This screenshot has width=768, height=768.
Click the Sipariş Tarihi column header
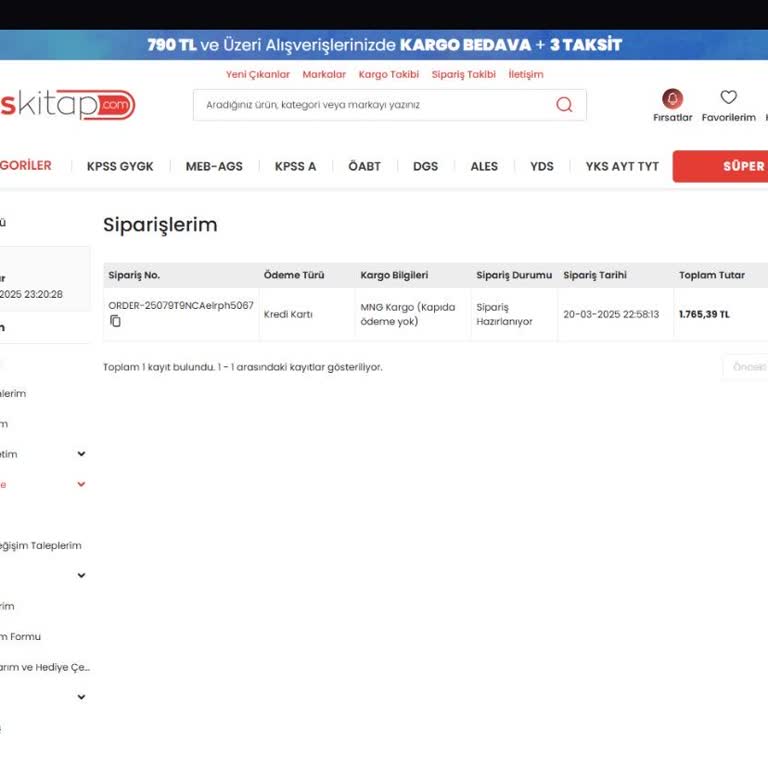pyautogui.click(x=595, y=275)
